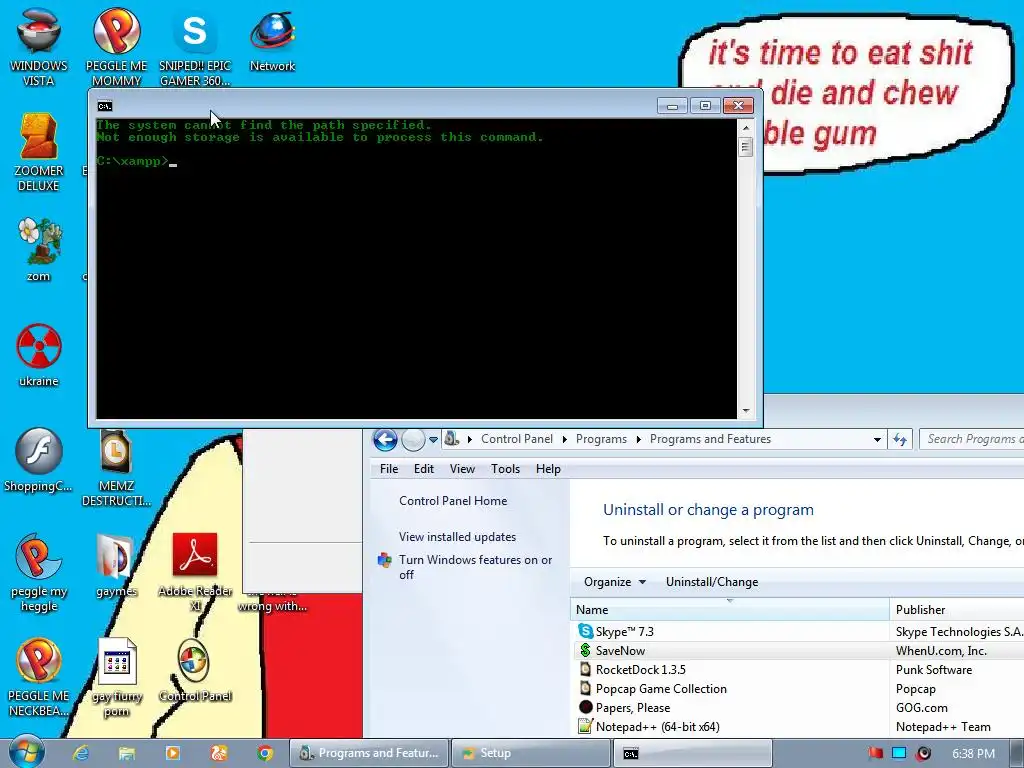The width and height of the screenshot is (1024, 768).
Task: Open MEMZ DESTRUCTI... desktop icon
Action: pyautogui.click(x=116, y=467)
